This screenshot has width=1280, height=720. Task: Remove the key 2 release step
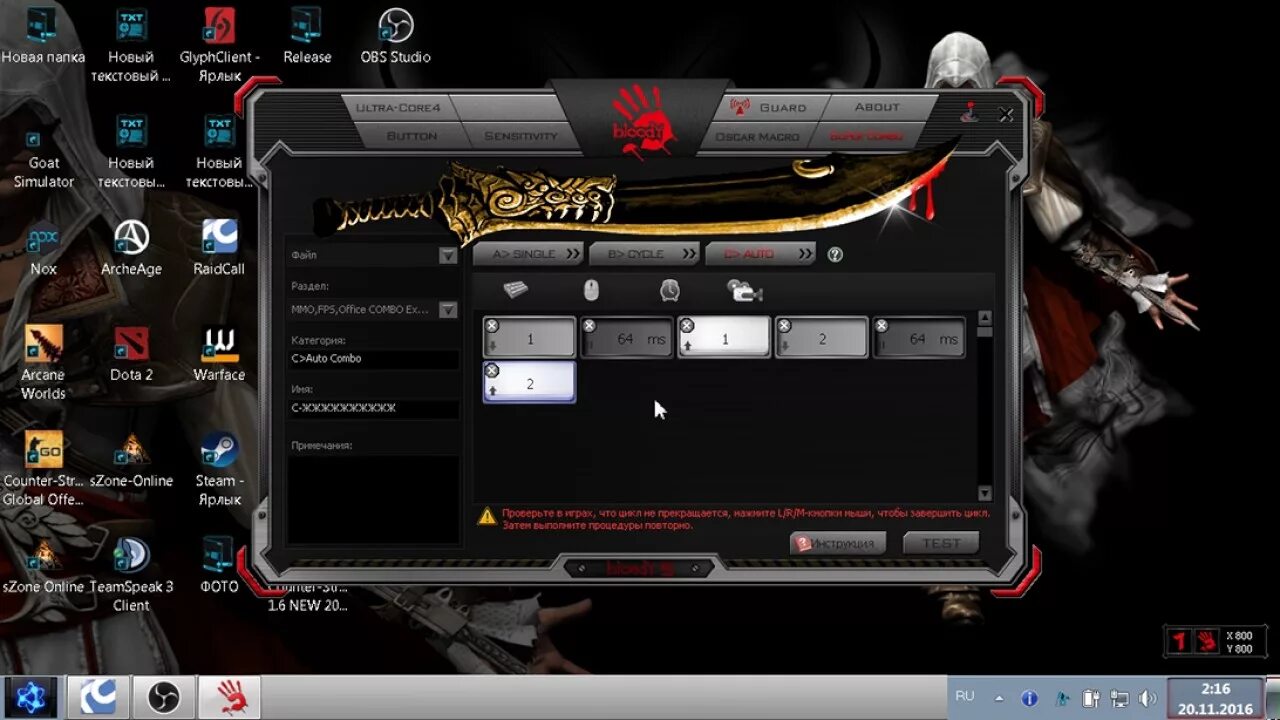492,371
